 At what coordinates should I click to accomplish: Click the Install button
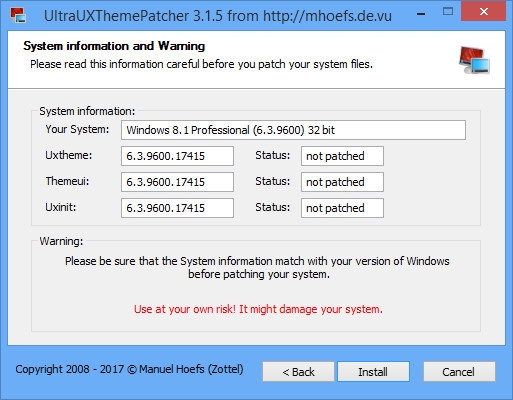click(x=373, y=371)
